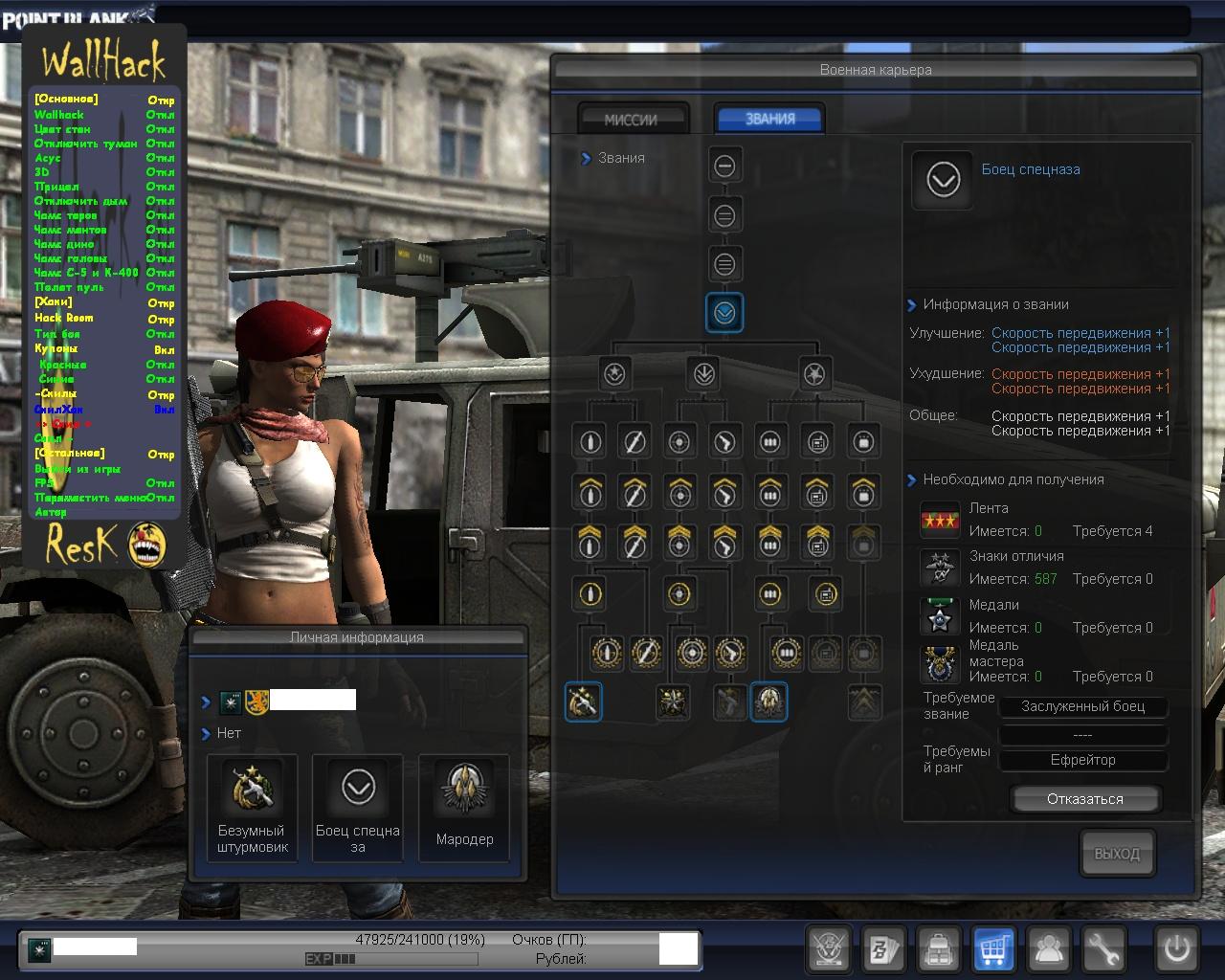This screenshot has width=1225, height=980.
Task: Select the single-chevron bullet title icon
Action: click(590, 493)
